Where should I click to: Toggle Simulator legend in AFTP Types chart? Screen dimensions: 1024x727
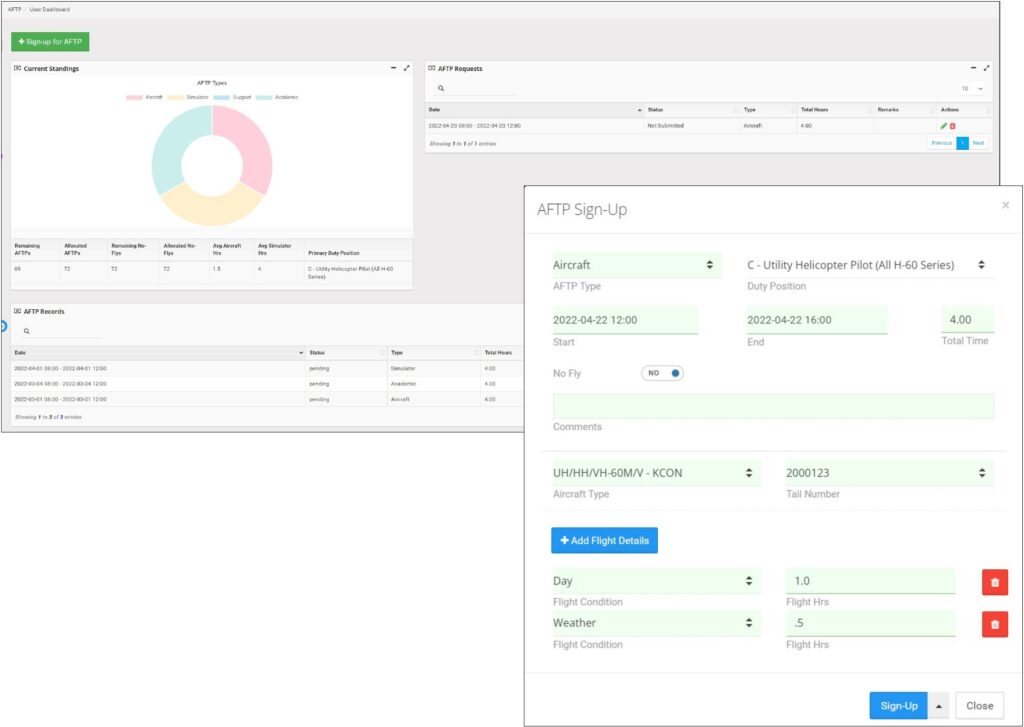(x=188, y=97)
